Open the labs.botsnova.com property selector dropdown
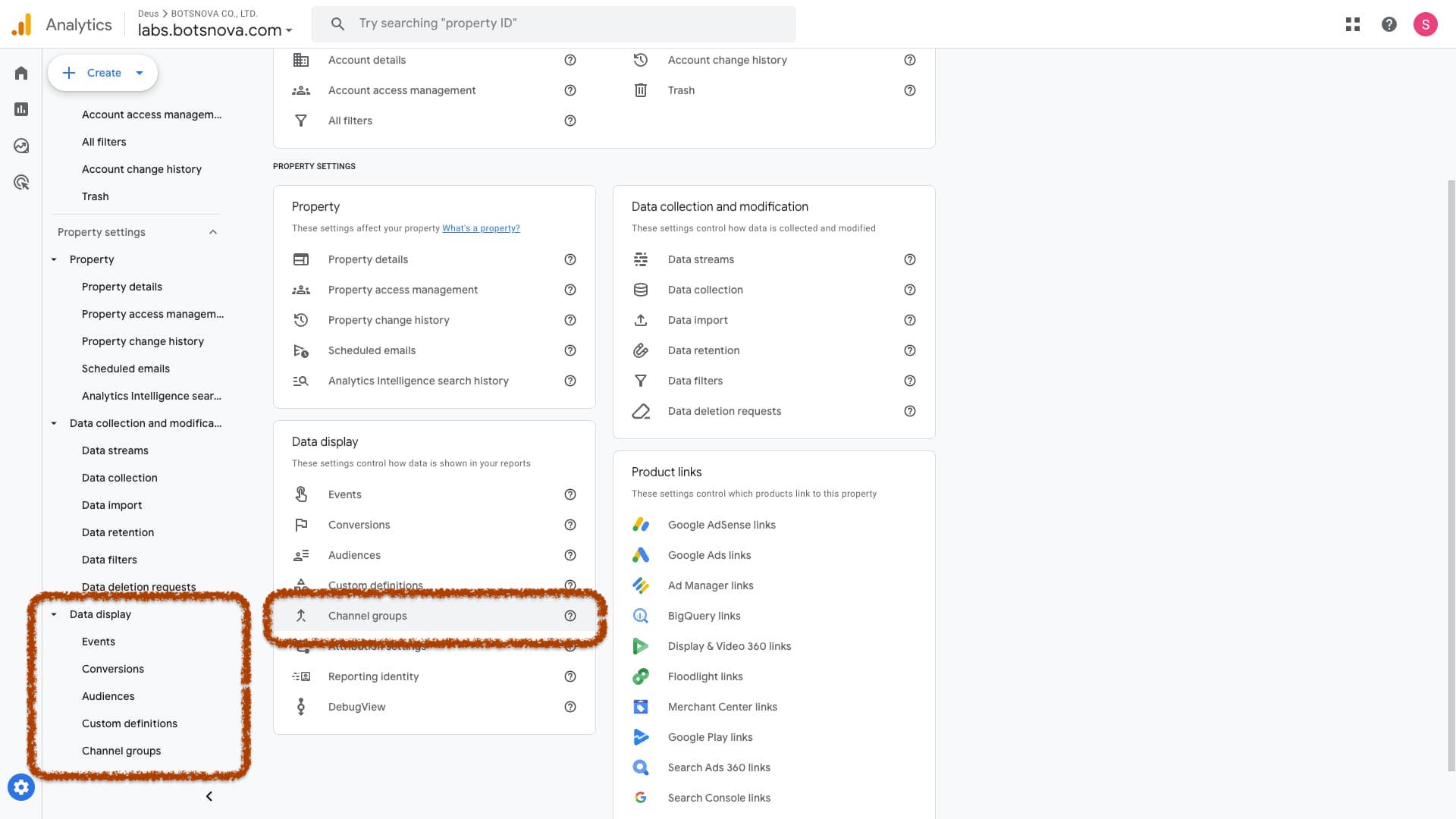 (x=215, y=30)
